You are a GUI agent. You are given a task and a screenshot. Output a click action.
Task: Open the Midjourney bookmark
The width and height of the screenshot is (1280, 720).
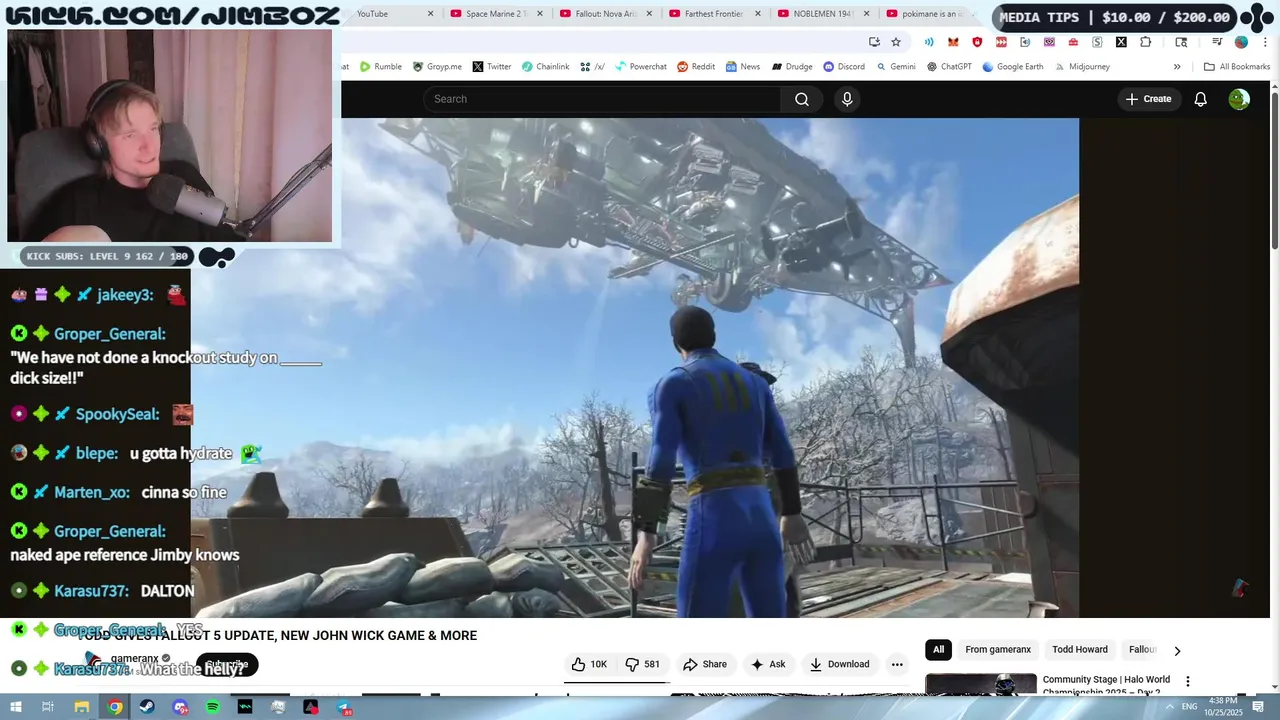coord(1082,67)
